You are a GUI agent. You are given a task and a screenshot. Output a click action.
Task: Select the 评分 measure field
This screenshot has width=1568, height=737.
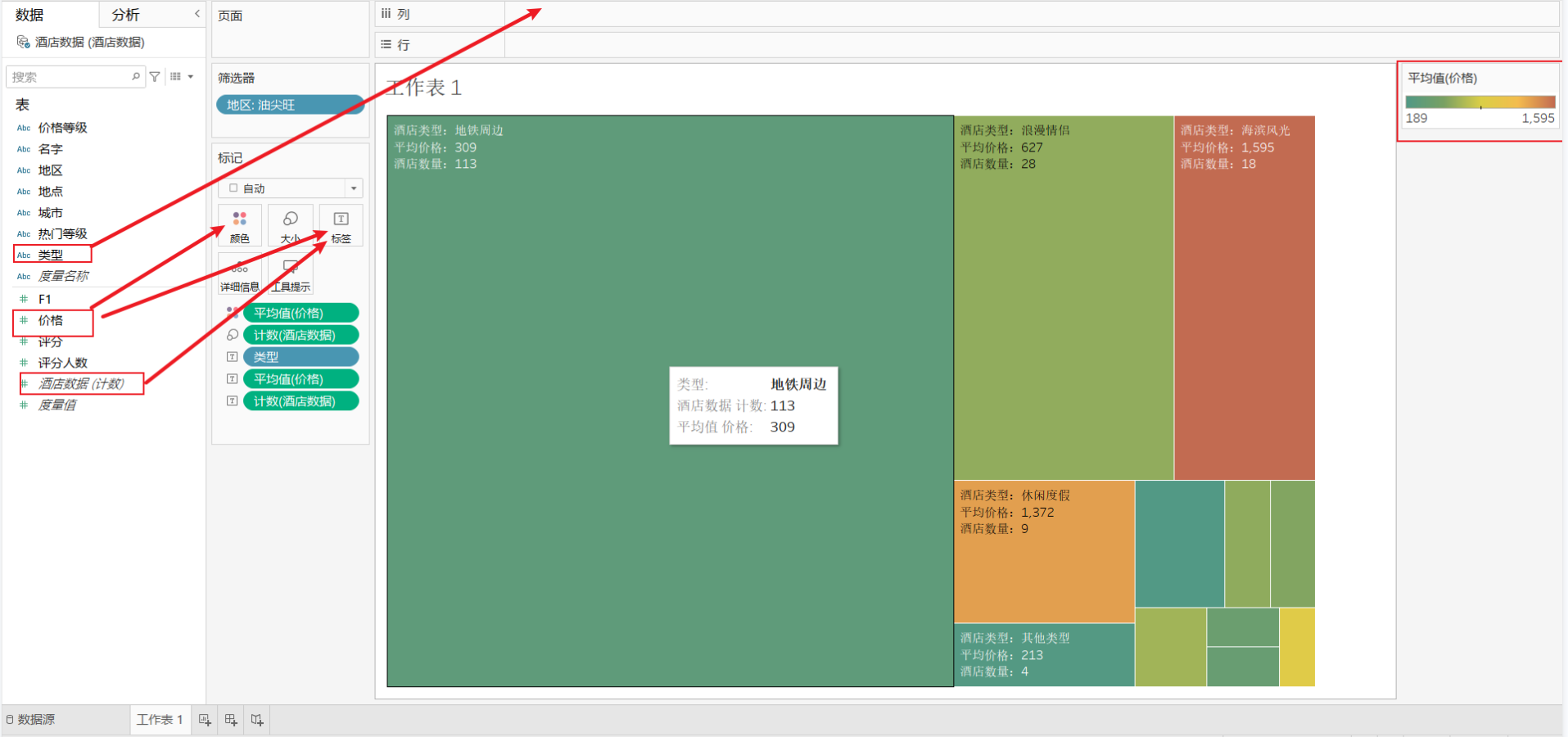[50, 341]
